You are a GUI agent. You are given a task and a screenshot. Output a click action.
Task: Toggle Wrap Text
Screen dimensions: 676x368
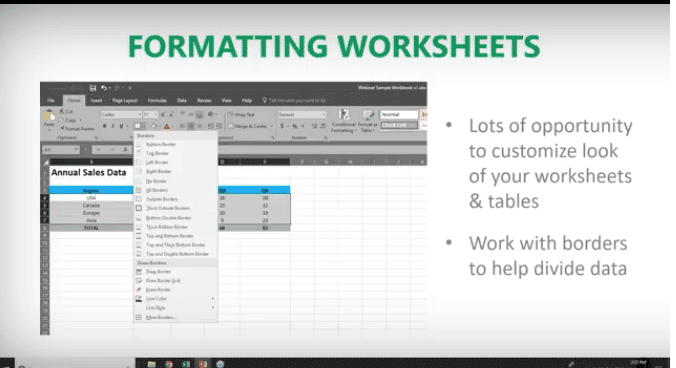coord(241,115)
